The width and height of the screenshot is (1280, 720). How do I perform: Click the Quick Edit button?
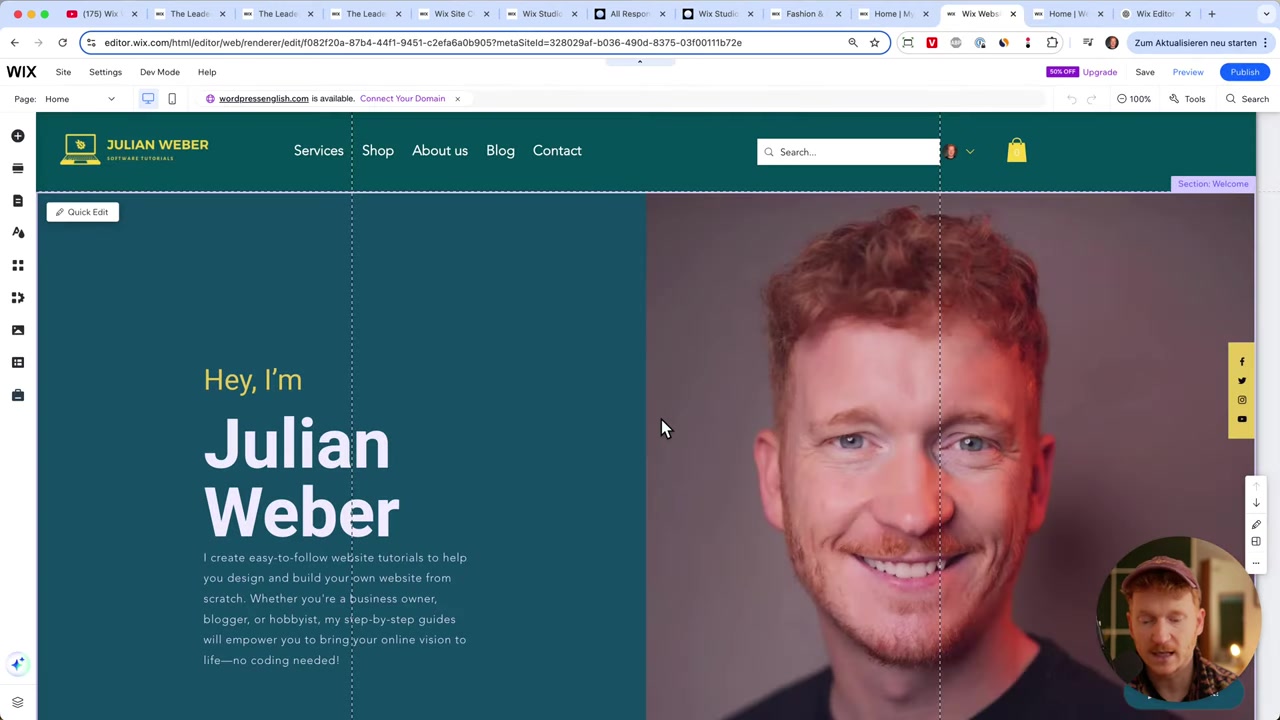pyautogui.click(x=83, y=212)
